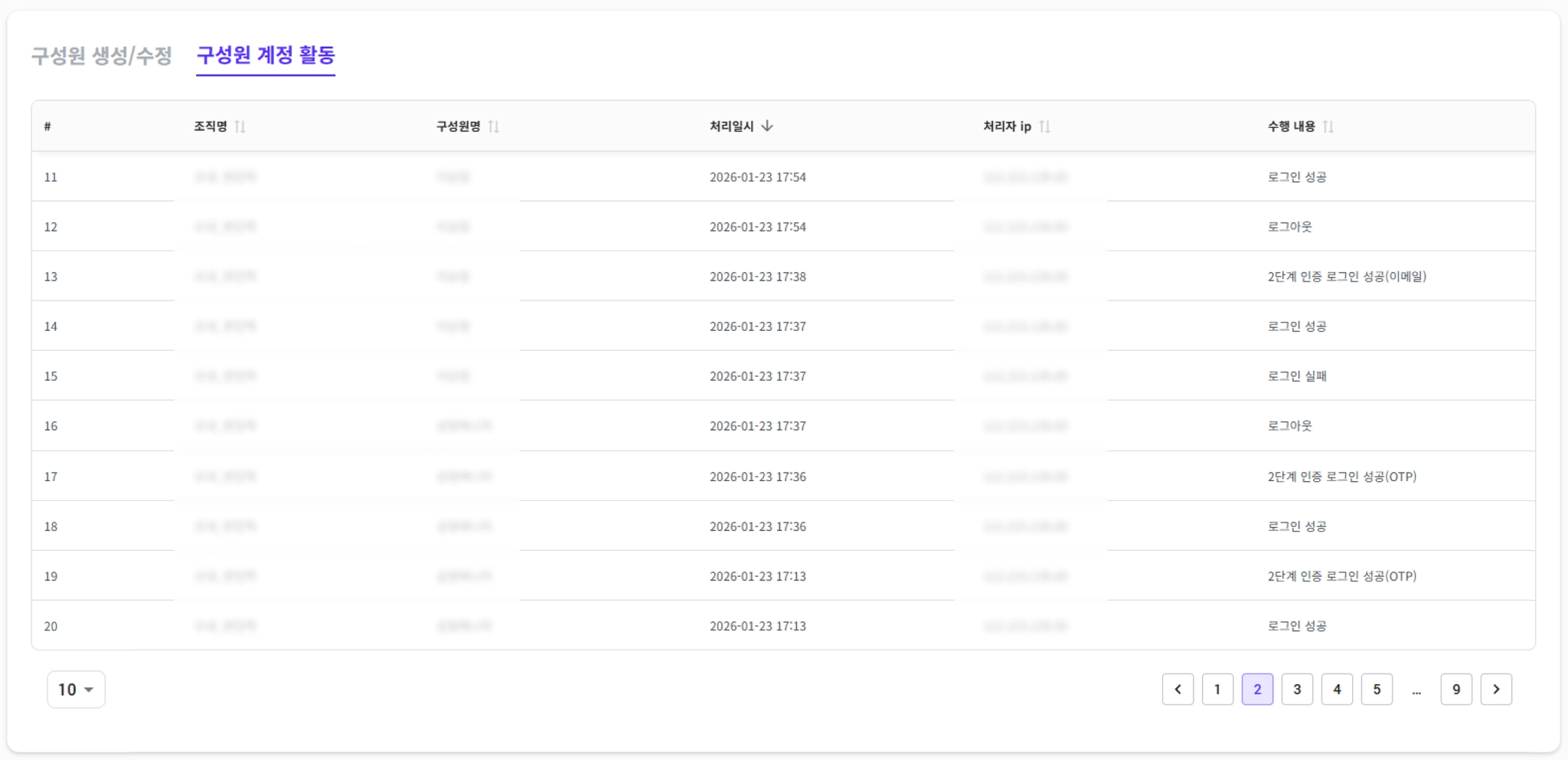
Task: Select the 구성원 계정 활동 tab
Action: pyautogui.click(x=266, y=55)
